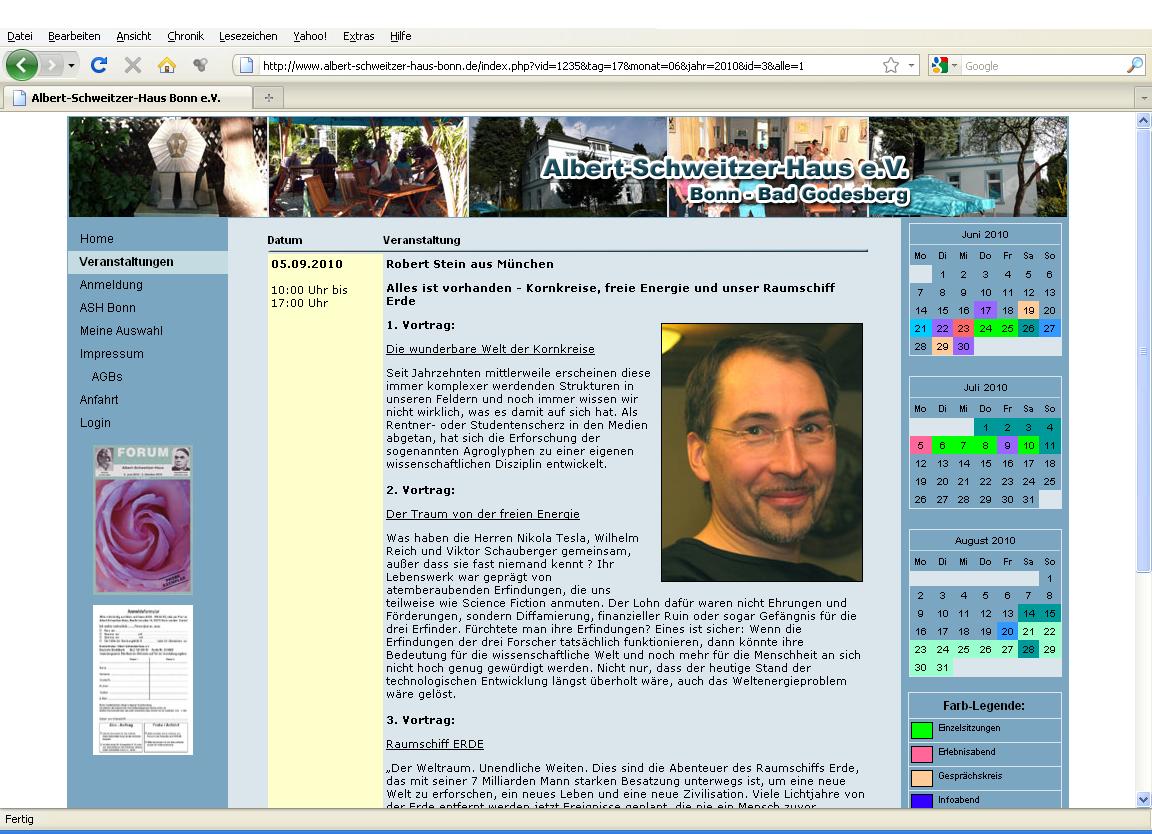Click the green browser back button

click(22, 66)
